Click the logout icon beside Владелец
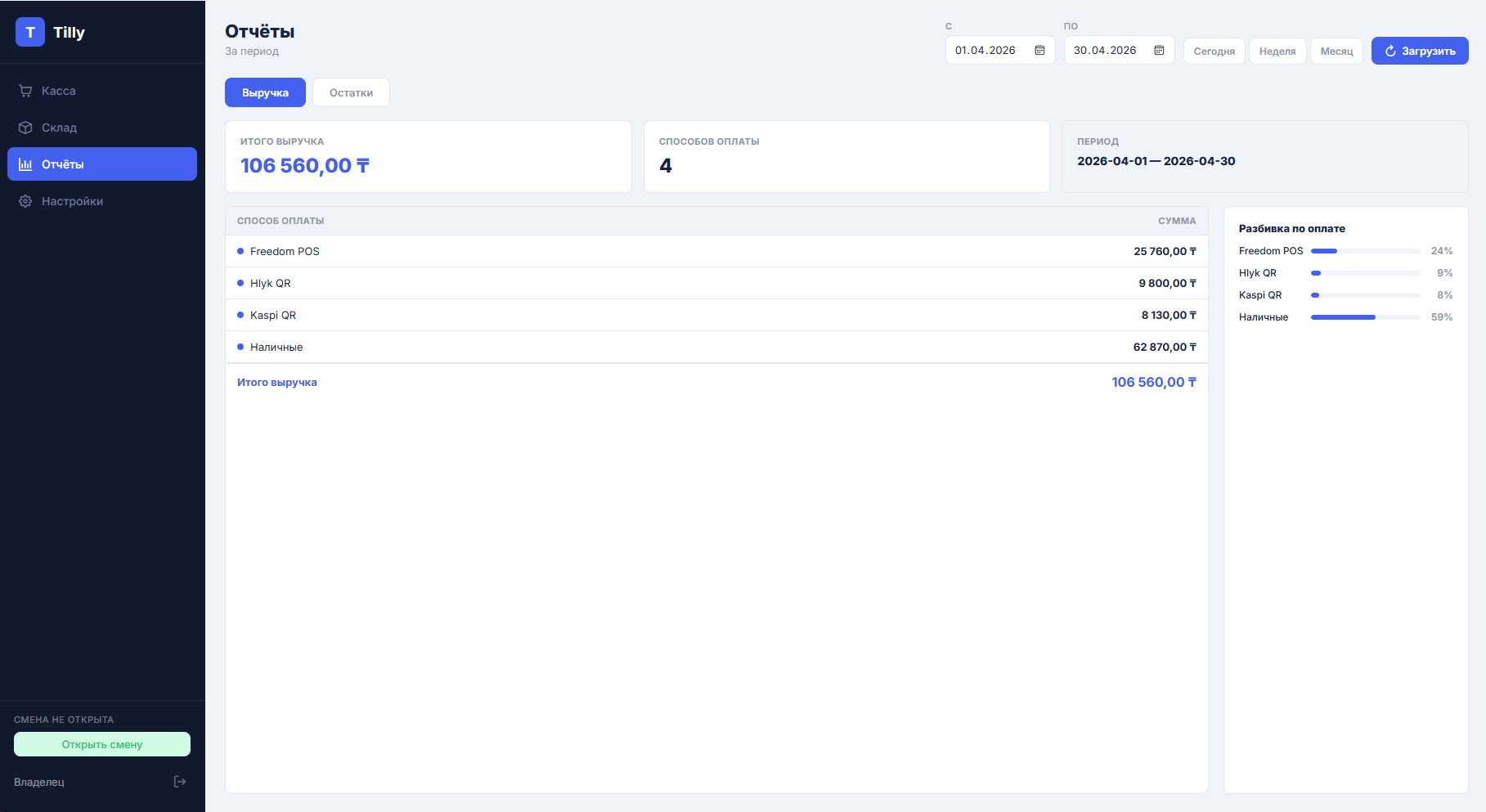This screenshot has height=812, width=1486. click(x=180, y=782)
